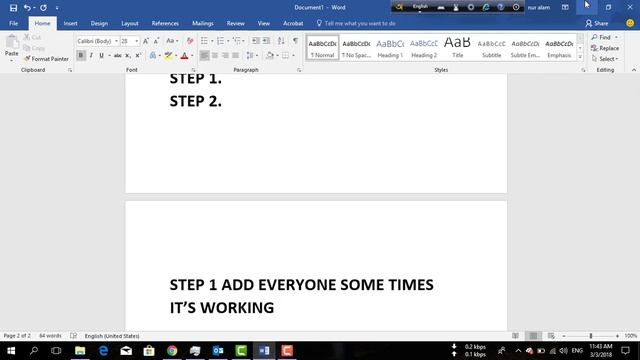This screenshot has height=360, width=640.
Task: Apply the Normal style
Action: click(322, 48)
